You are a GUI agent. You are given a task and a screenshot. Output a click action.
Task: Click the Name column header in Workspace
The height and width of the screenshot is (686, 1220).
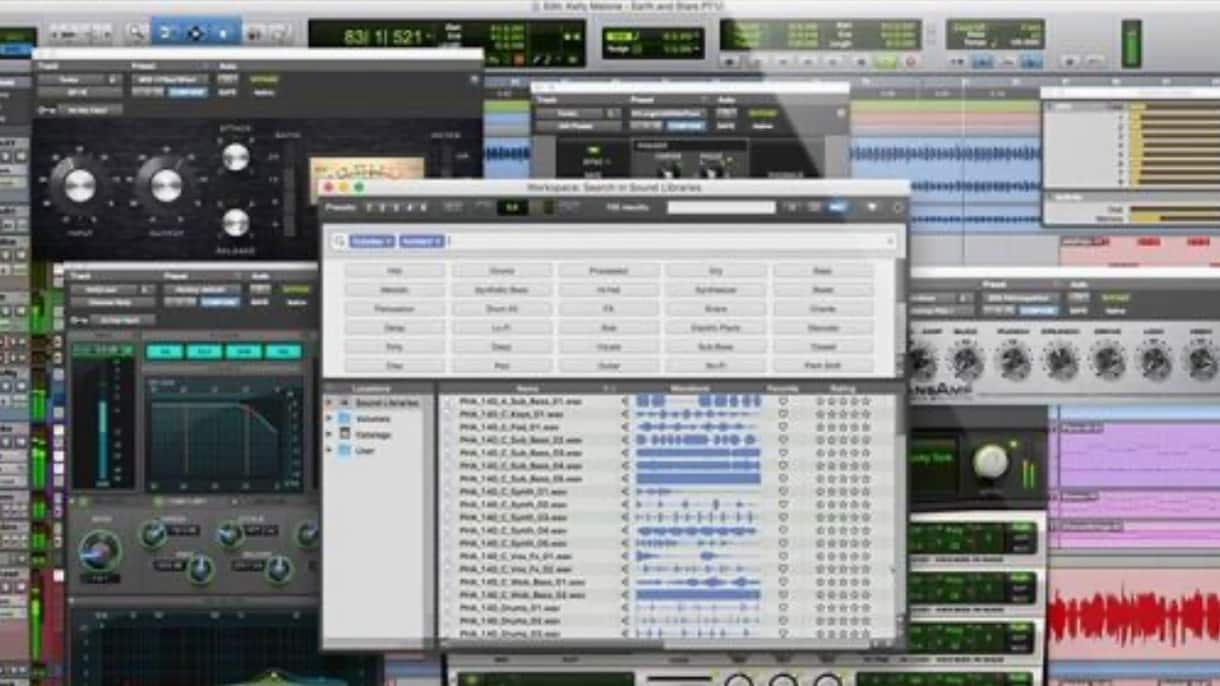click(x=528, y=388)
